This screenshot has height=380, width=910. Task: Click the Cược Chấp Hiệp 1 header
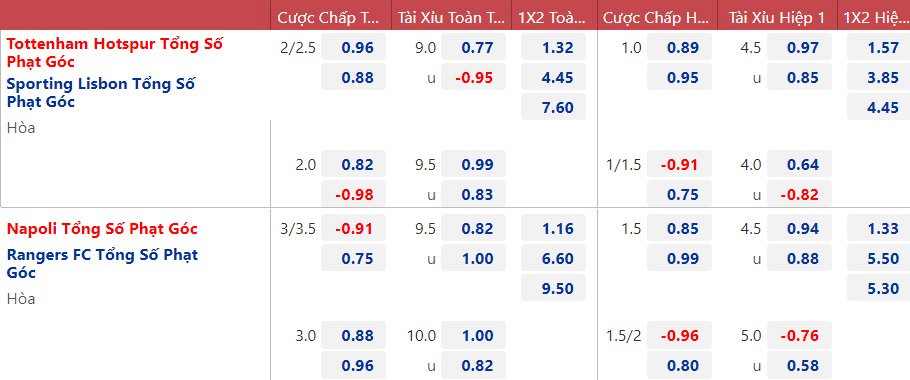click(657, 17)
